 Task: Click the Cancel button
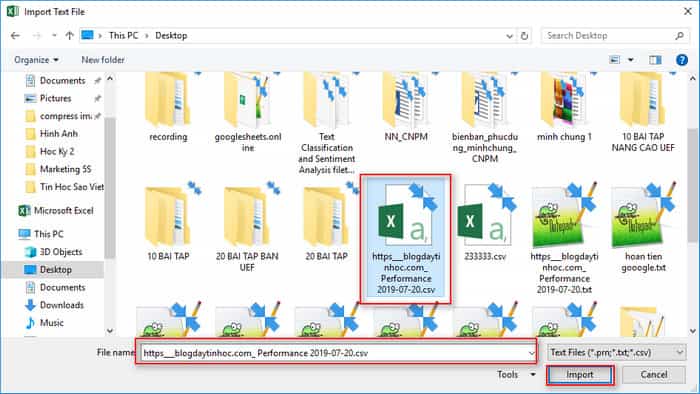654,375
